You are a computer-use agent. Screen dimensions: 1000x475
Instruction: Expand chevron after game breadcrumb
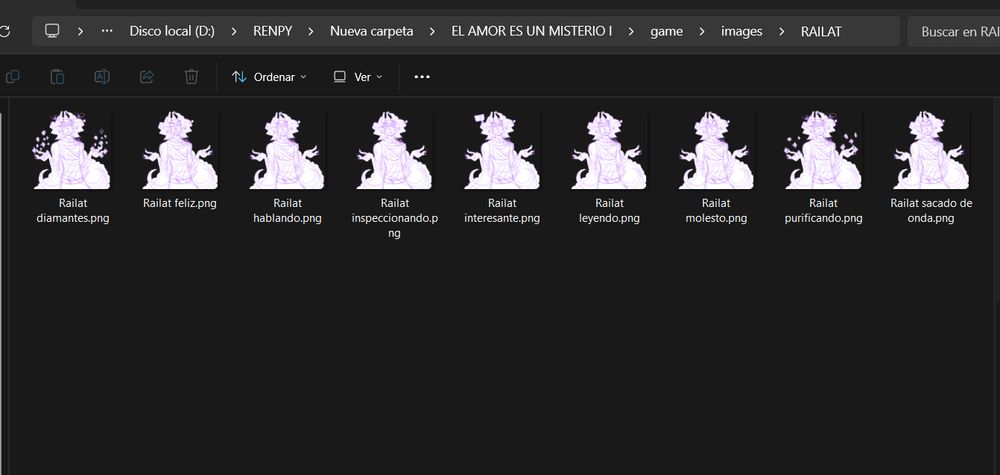coord(702,31)
